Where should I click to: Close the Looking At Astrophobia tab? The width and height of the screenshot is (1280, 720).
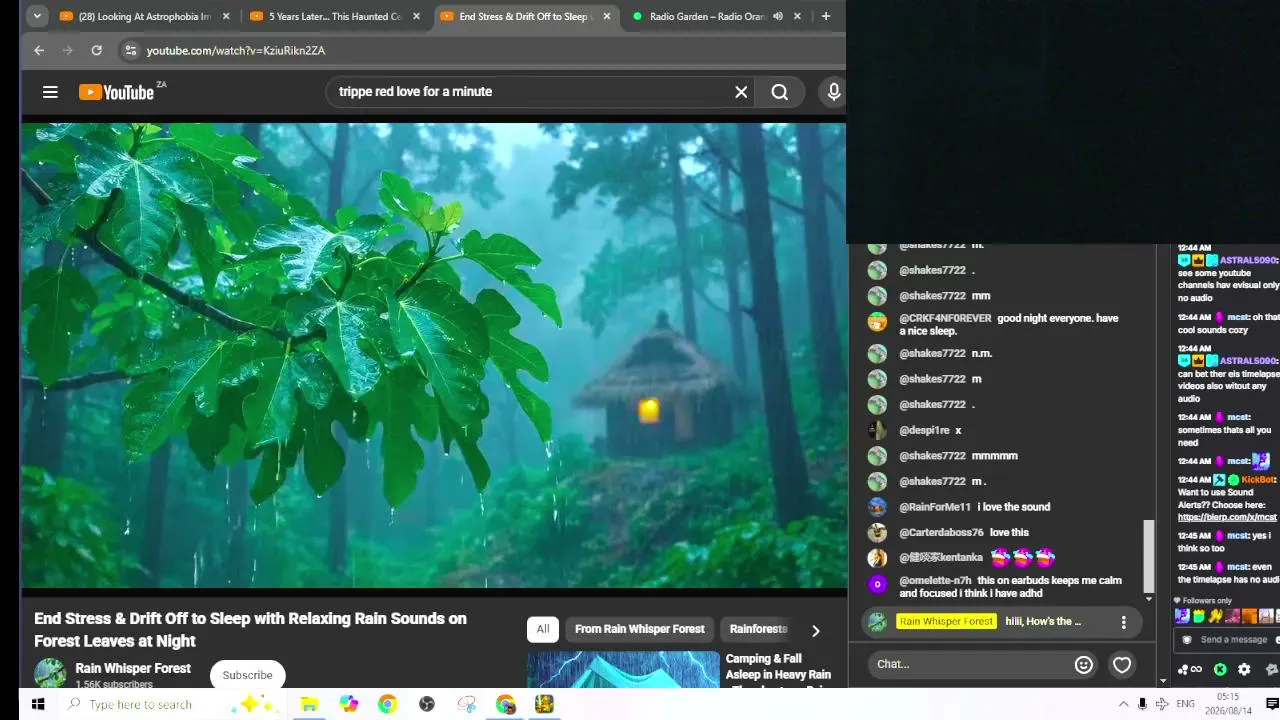point(226,16)
